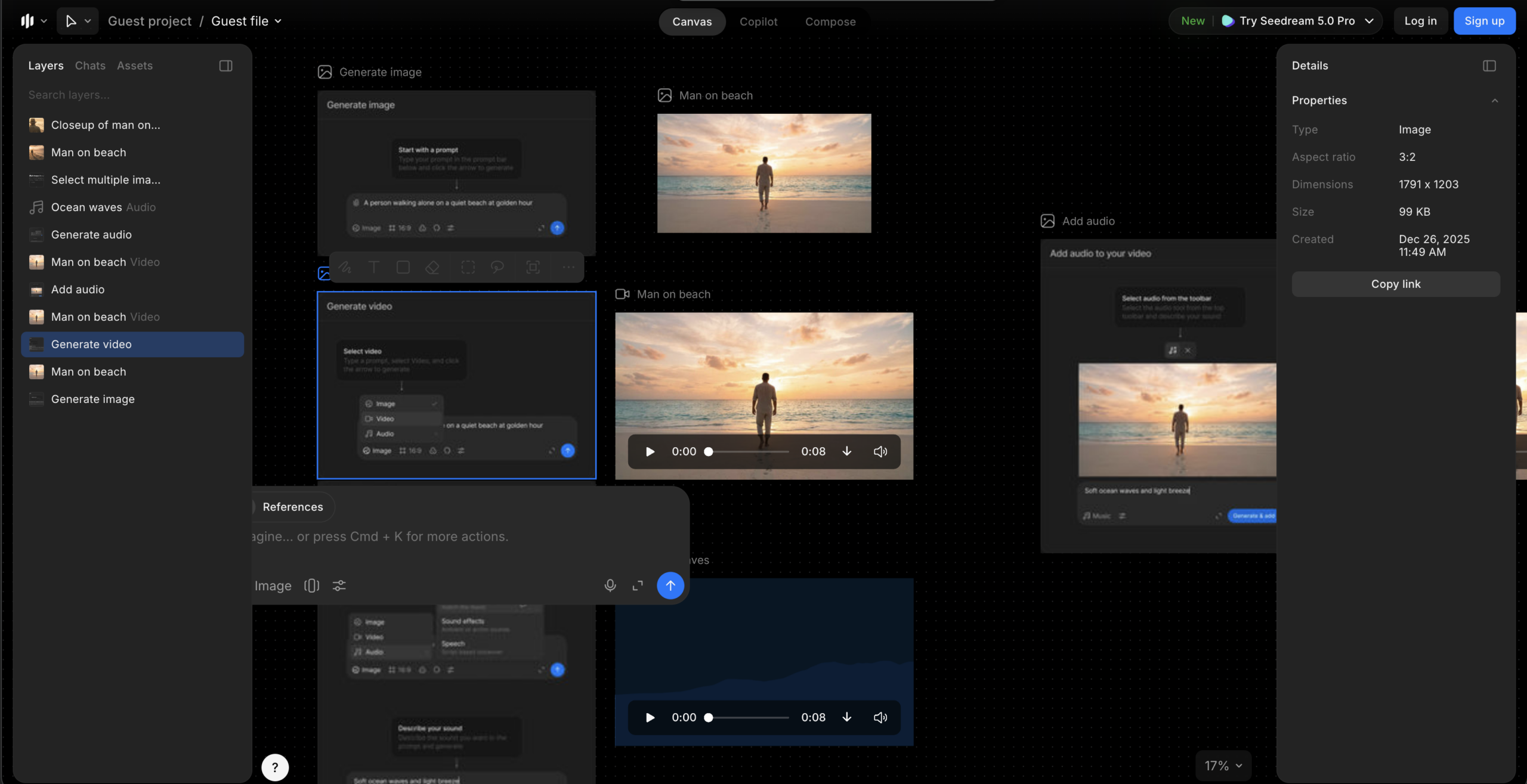The height and width of the screenshot is (784, 1527).
Task: Collapse the Properties section chevron
Action: tap(1495, 100)
